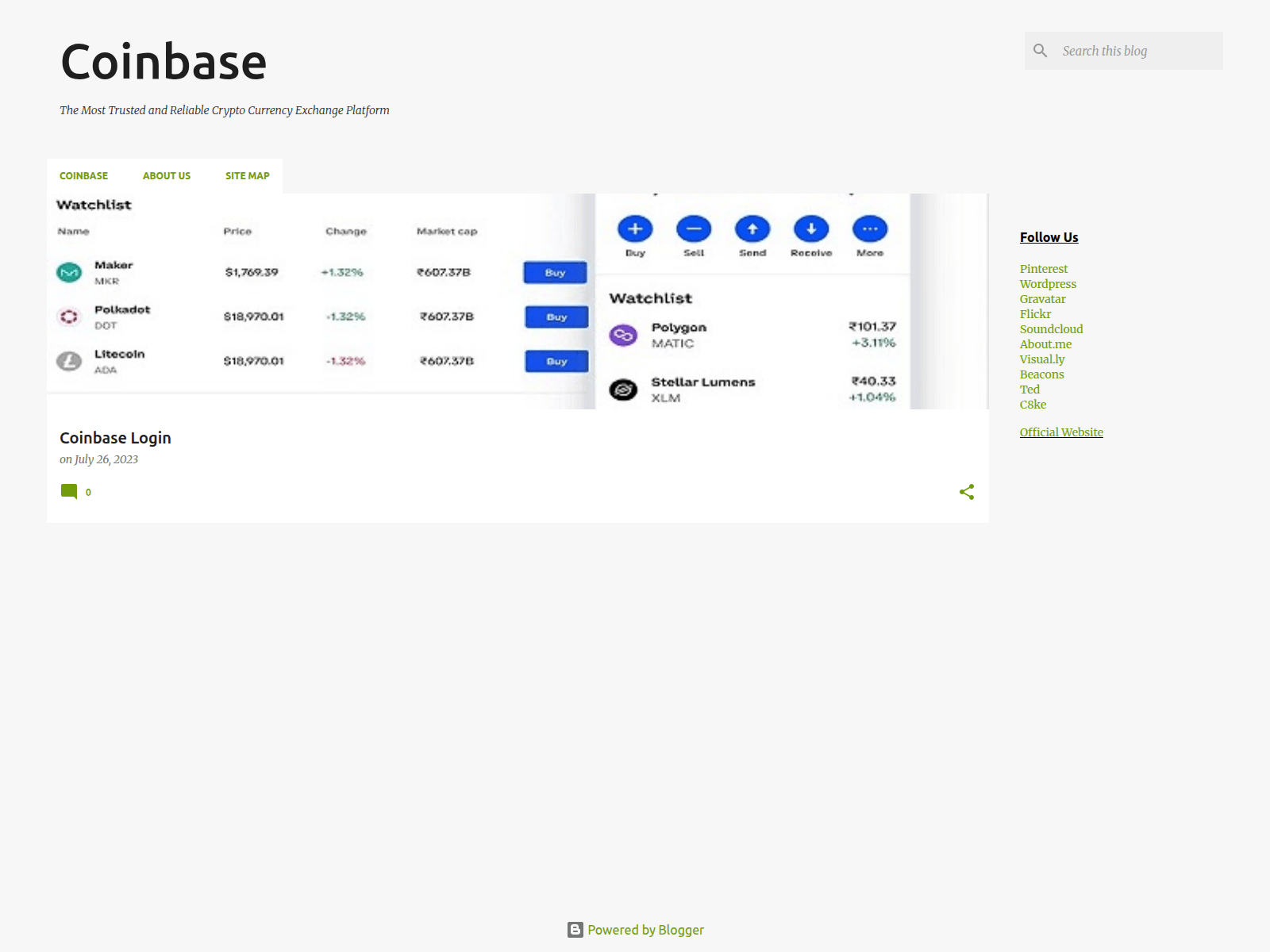This screenshot has width=1270, height=952.
Task: Open the Beacons link
Action: click(x=1041, y=374)
